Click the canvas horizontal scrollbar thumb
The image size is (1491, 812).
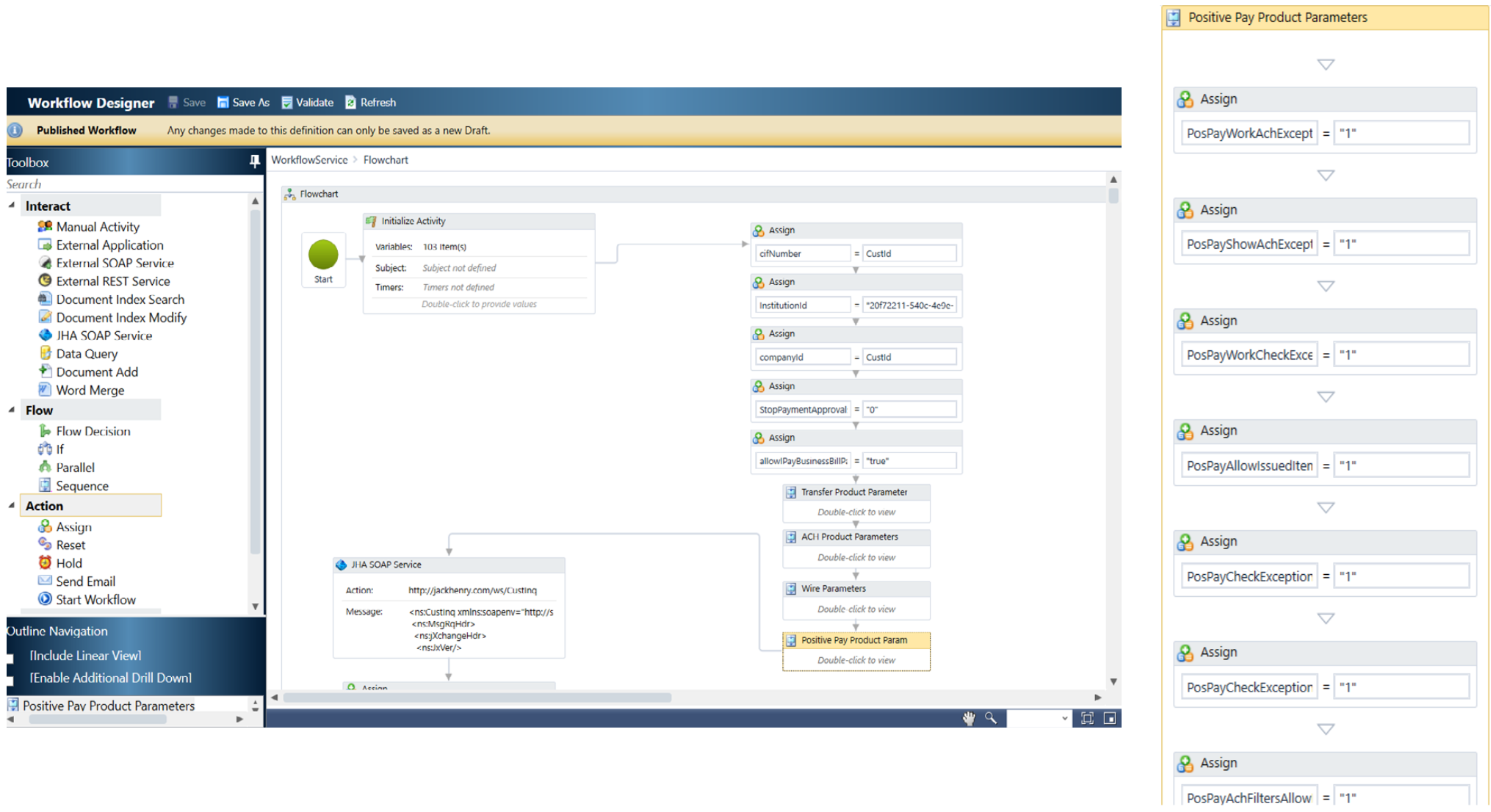point(477,697)
